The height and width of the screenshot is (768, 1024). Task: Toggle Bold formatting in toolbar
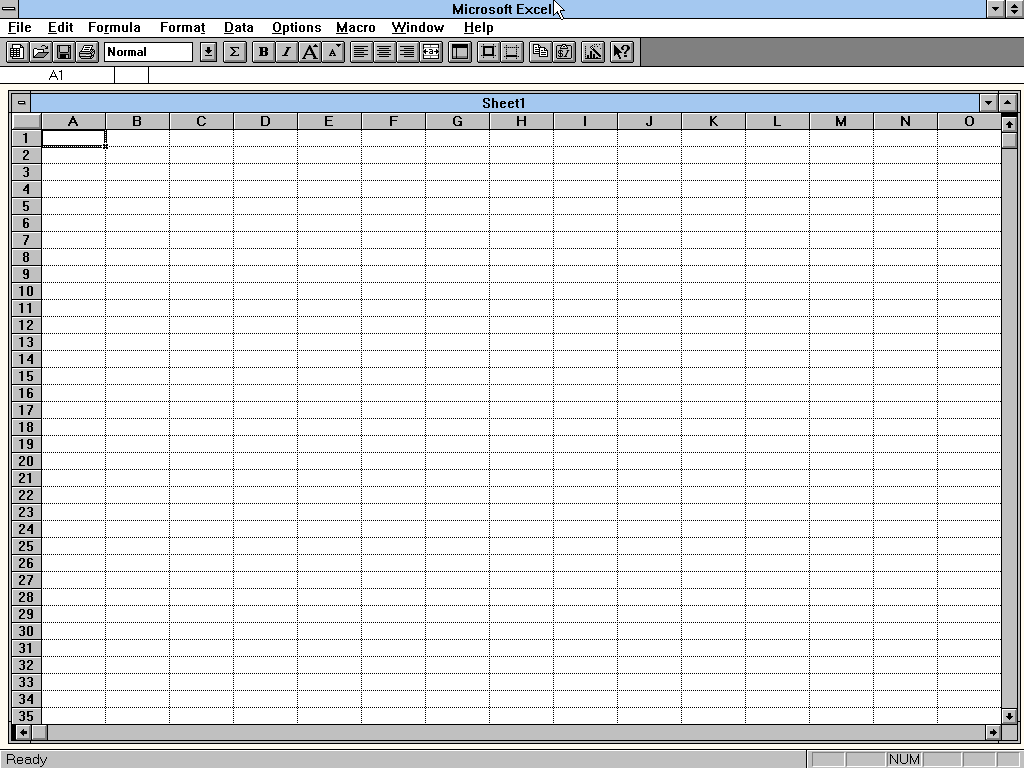[x=263, y=52]
